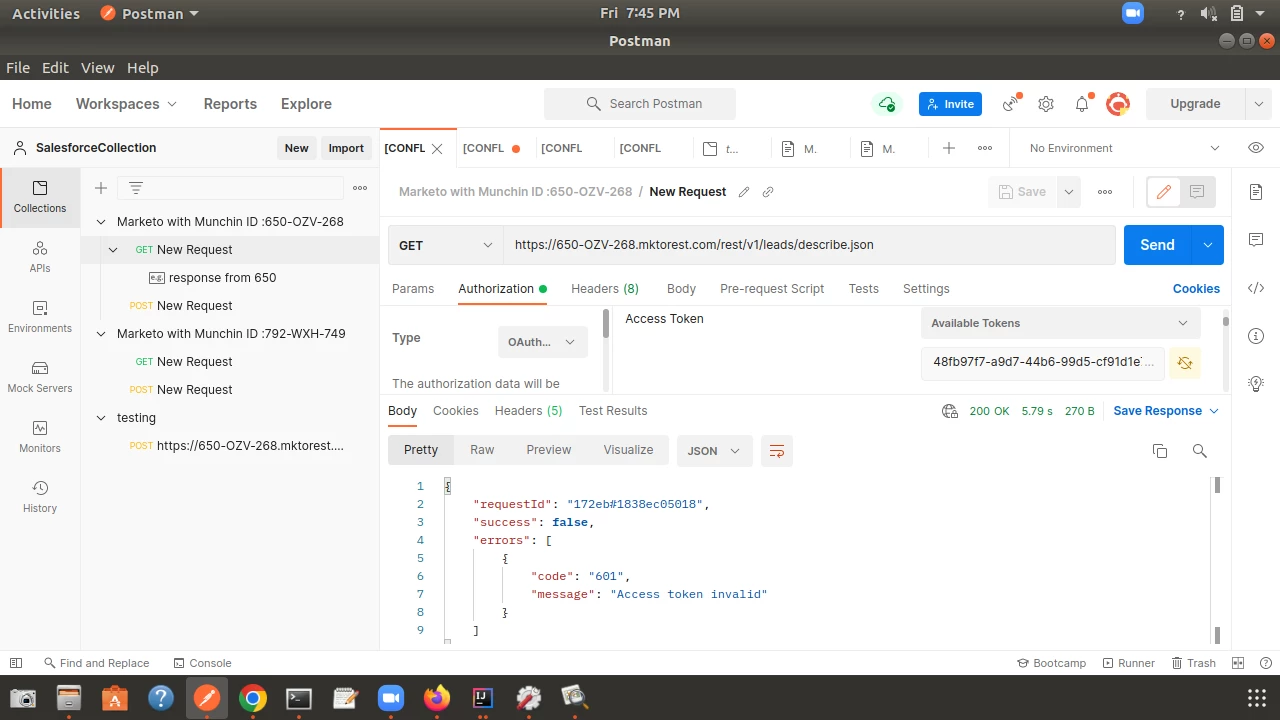The image size is (1280, 720).
Task: Open the Monitors sidebar panel
Action: pos(40,437)
